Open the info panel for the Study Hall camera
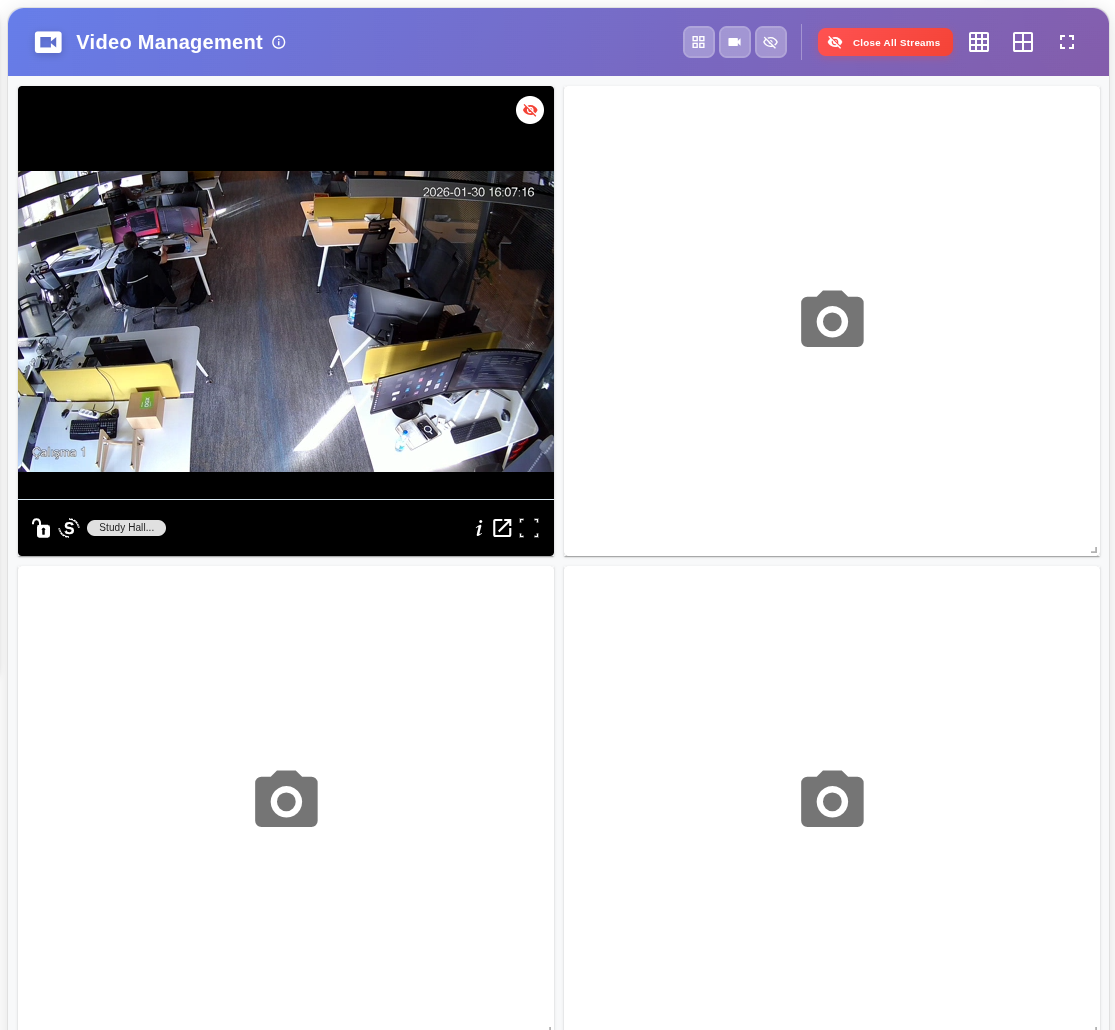Viewport: 1115px width, 1030px height. 479,528
